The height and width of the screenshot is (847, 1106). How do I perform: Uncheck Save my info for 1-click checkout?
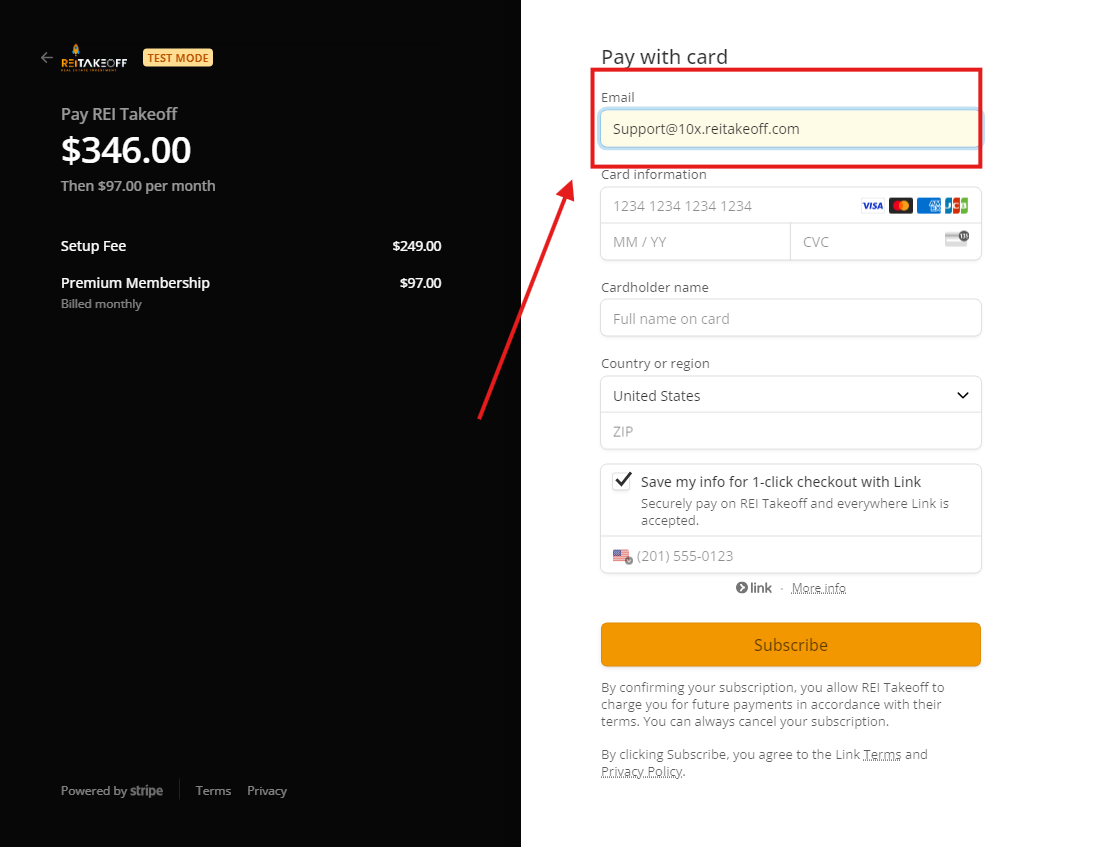pyautogui.click(x=622, y=481)
